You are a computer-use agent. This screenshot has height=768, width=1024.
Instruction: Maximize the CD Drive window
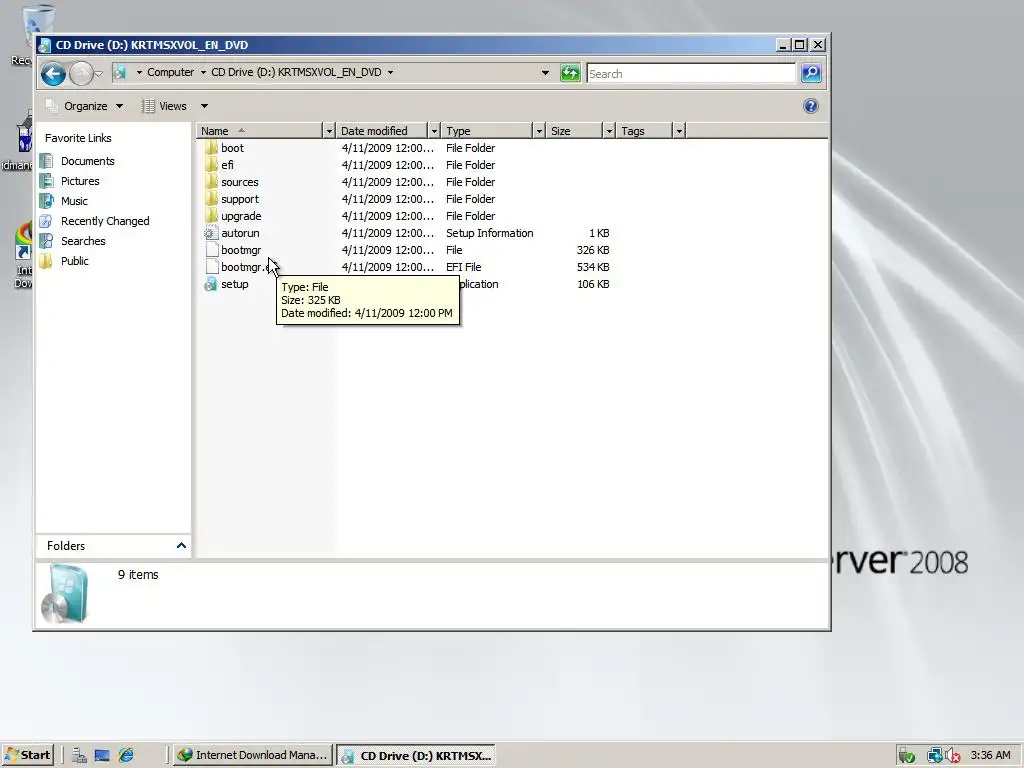799,44
